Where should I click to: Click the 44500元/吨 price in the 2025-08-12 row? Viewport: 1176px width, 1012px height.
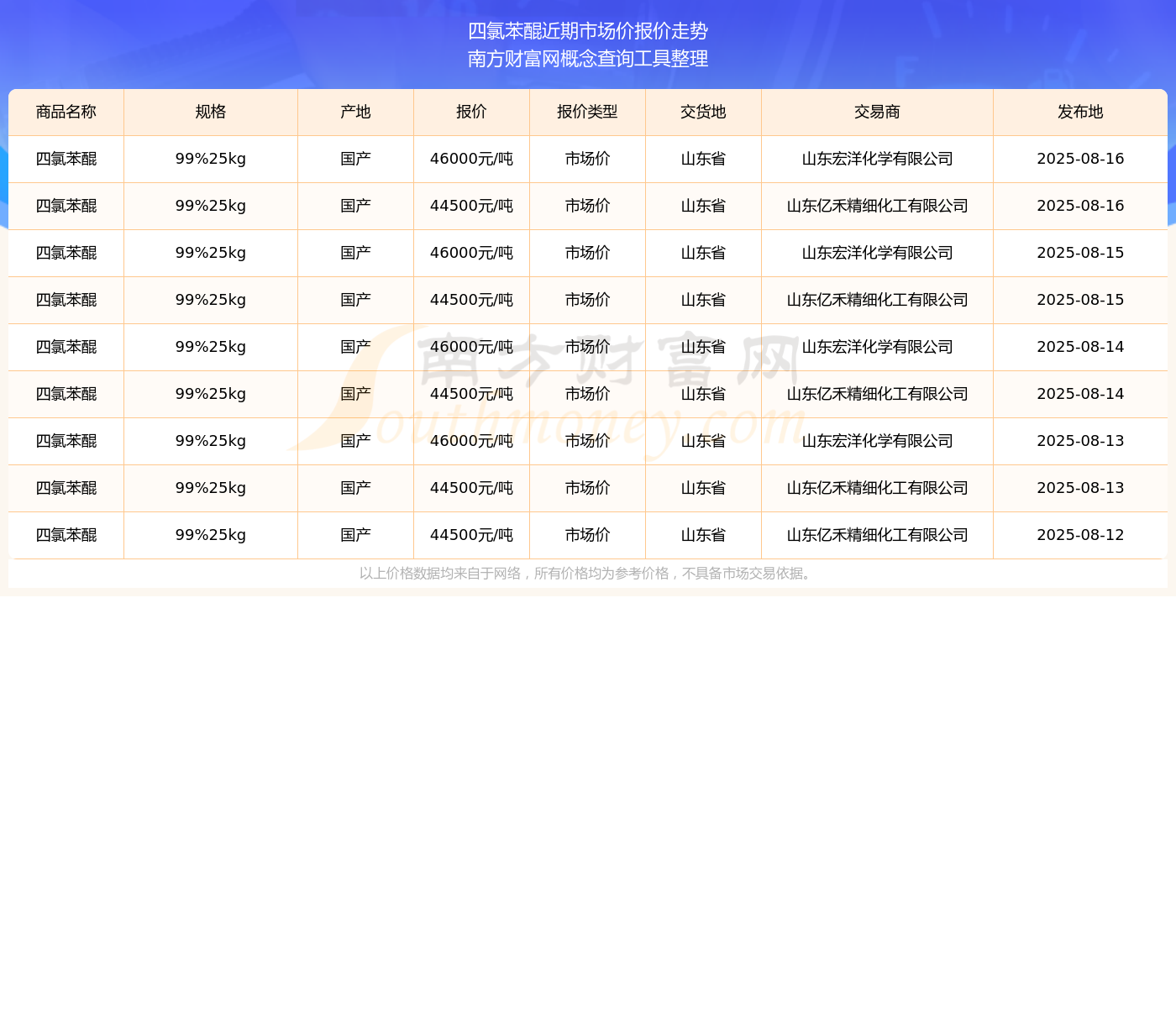coord(471,535)
